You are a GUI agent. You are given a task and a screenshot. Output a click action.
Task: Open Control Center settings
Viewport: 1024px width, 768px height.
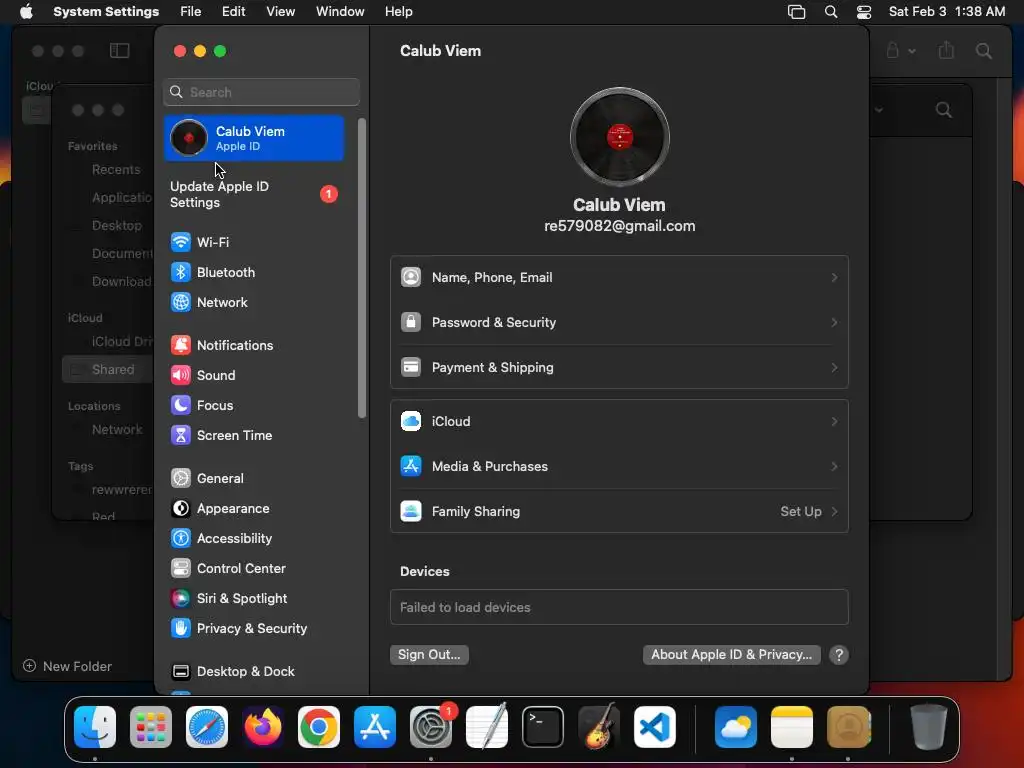253,569
